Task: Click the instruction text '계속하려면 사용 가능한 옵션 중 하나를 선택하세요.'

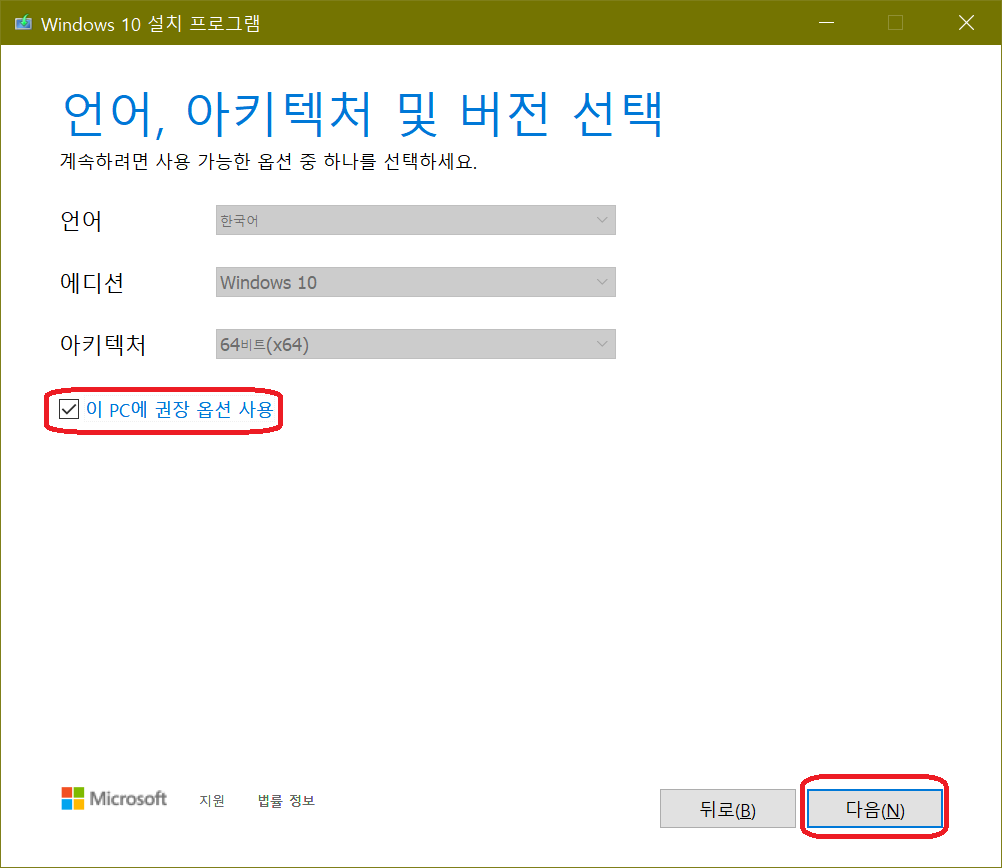Action: (x=268, y=161)
